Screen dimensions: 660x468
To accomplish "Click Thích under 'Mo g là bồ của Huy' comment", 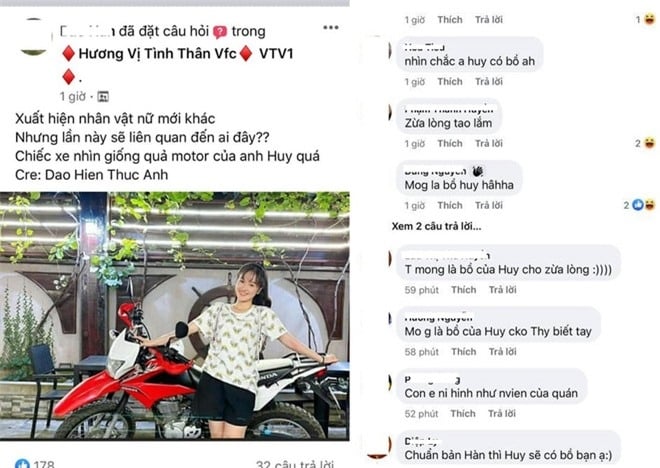I will coord(463,351).
